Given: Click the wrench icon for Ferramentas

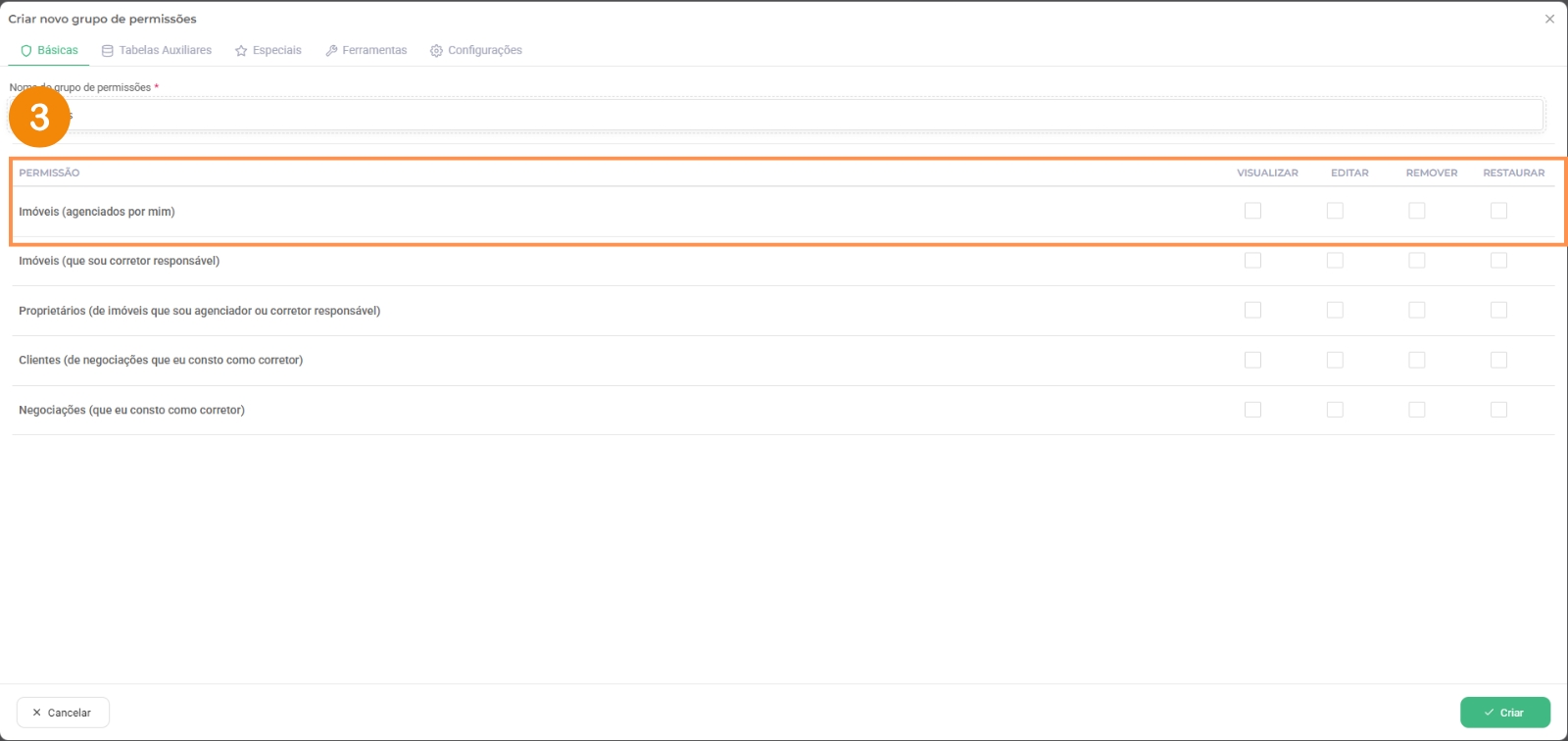Looking at the screenshot, I should (331, 51).
